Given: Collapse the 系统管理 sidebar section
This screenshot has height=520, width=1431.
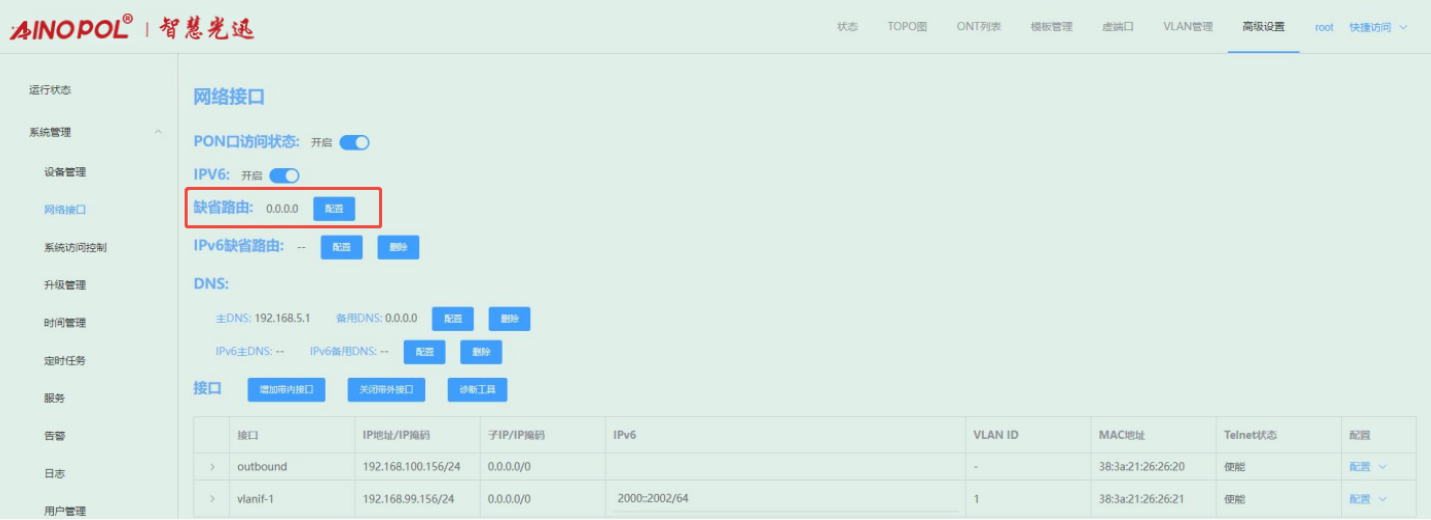Looking at the screenshot, I should (x=157, y=132).
